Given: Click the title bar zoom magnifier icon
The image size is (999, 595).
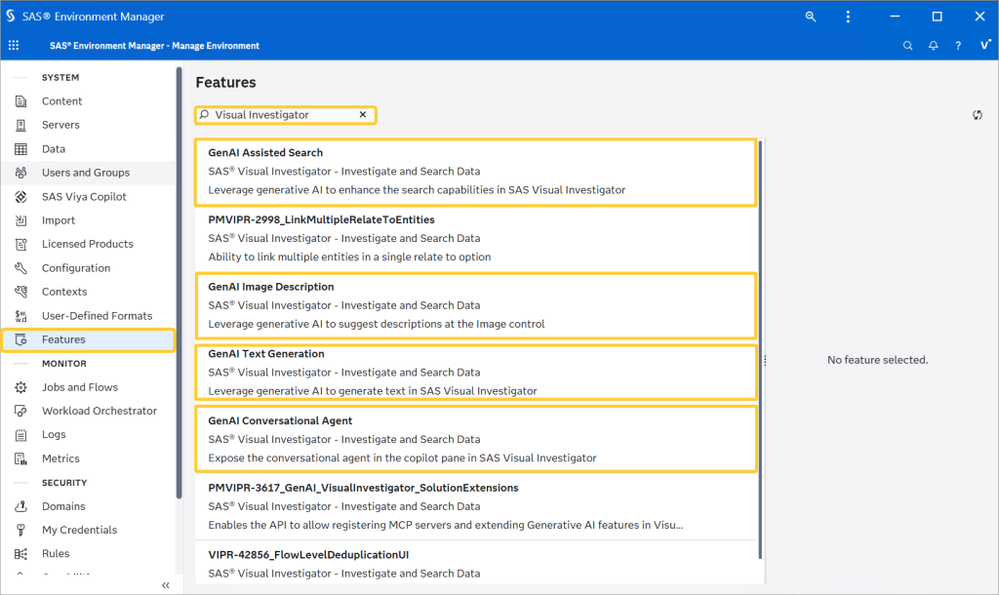Looking at the screenshot, I should (810, 17).
